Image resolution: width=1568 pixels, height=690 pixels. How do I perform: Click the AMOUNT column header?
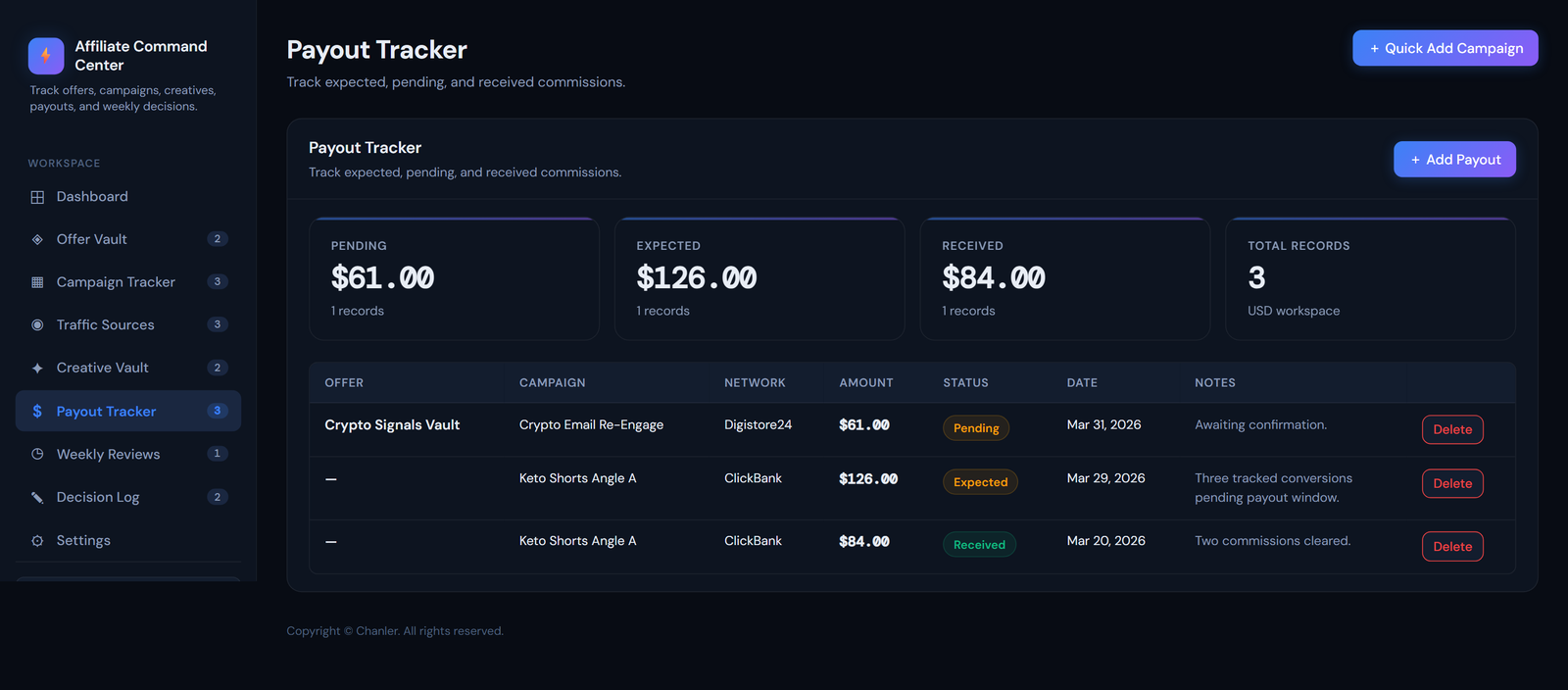click(x=866, y=383)
